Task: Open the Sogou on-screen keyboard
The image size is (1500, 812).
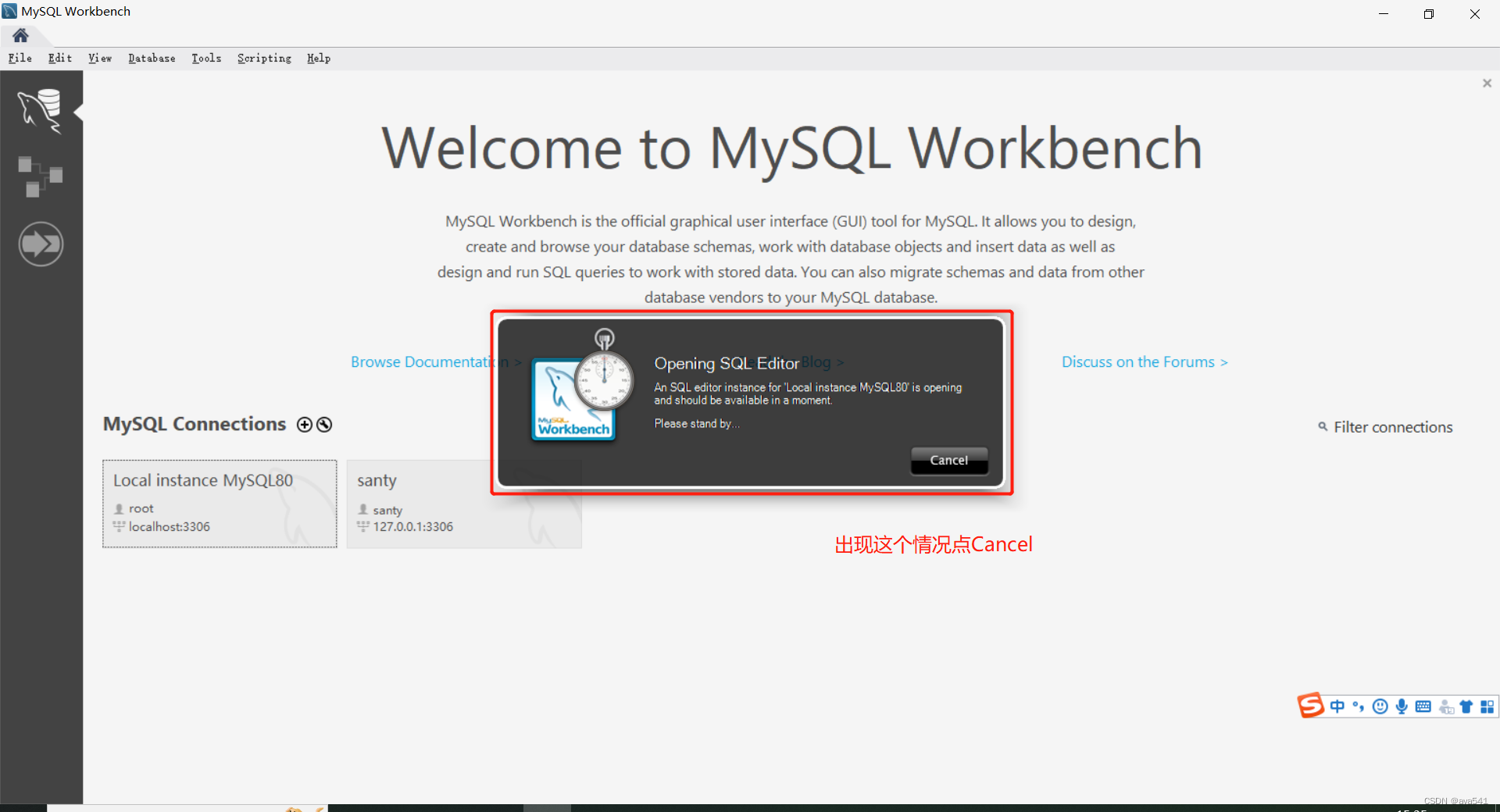Action: (1423, 706)
